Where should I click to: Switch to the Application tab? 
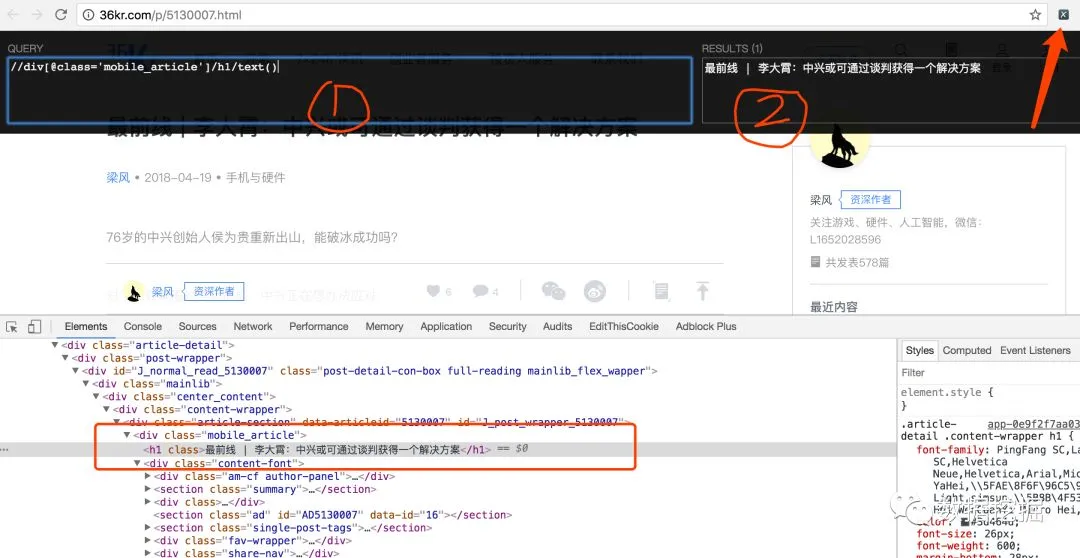(446, 327)
